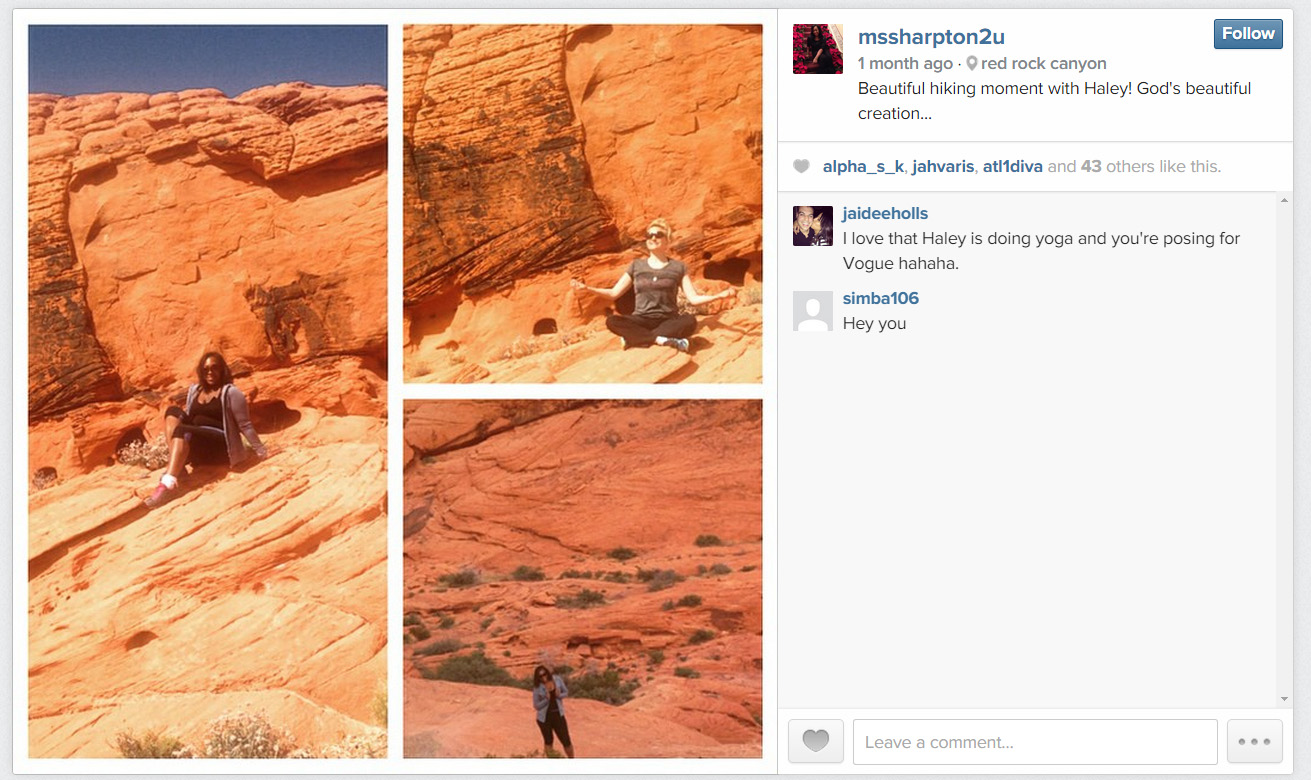View jahvaris profile
The height and width of the screenshot is (780, 1311).
point(943,167)
